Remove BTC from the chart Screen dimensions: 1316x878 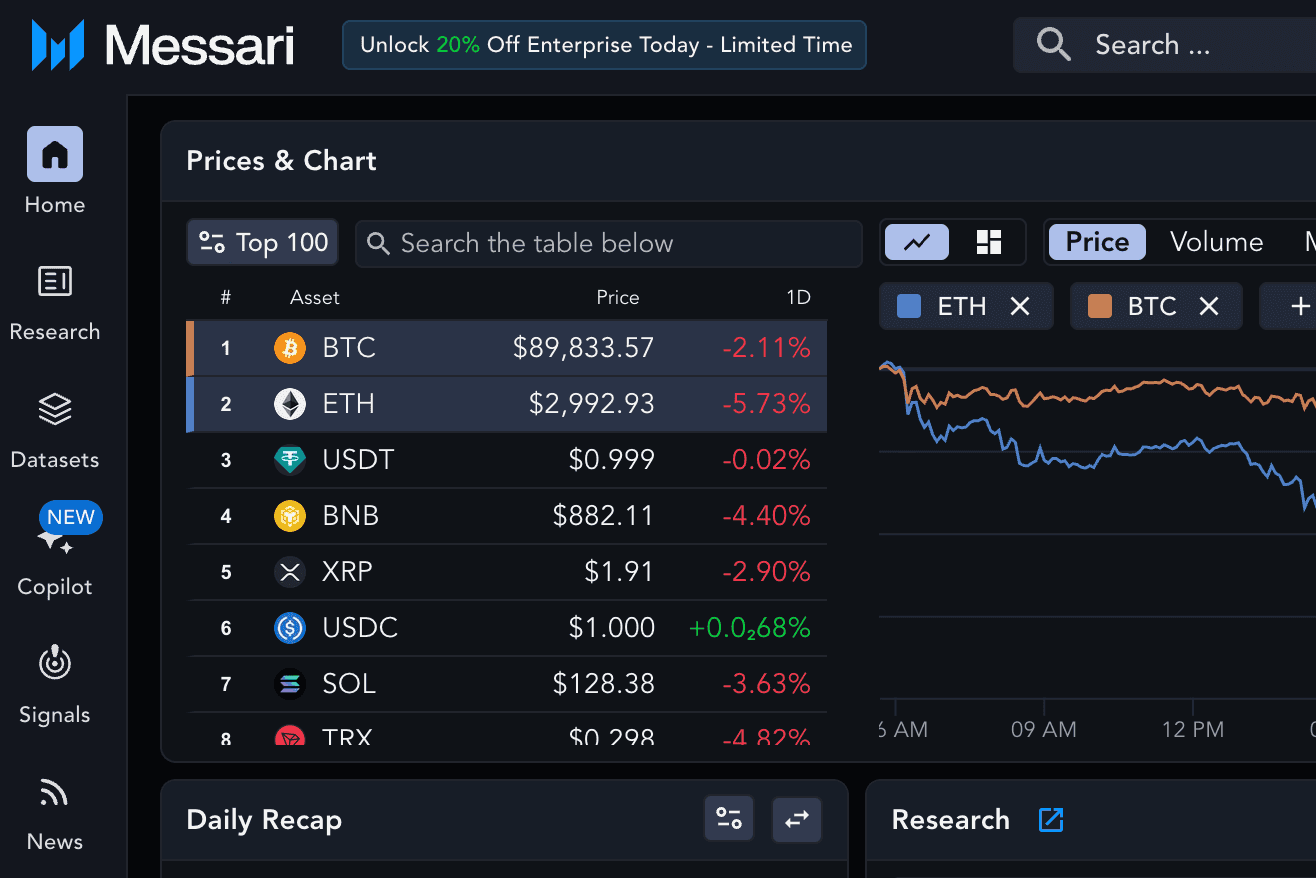[x=1209, y=306]
